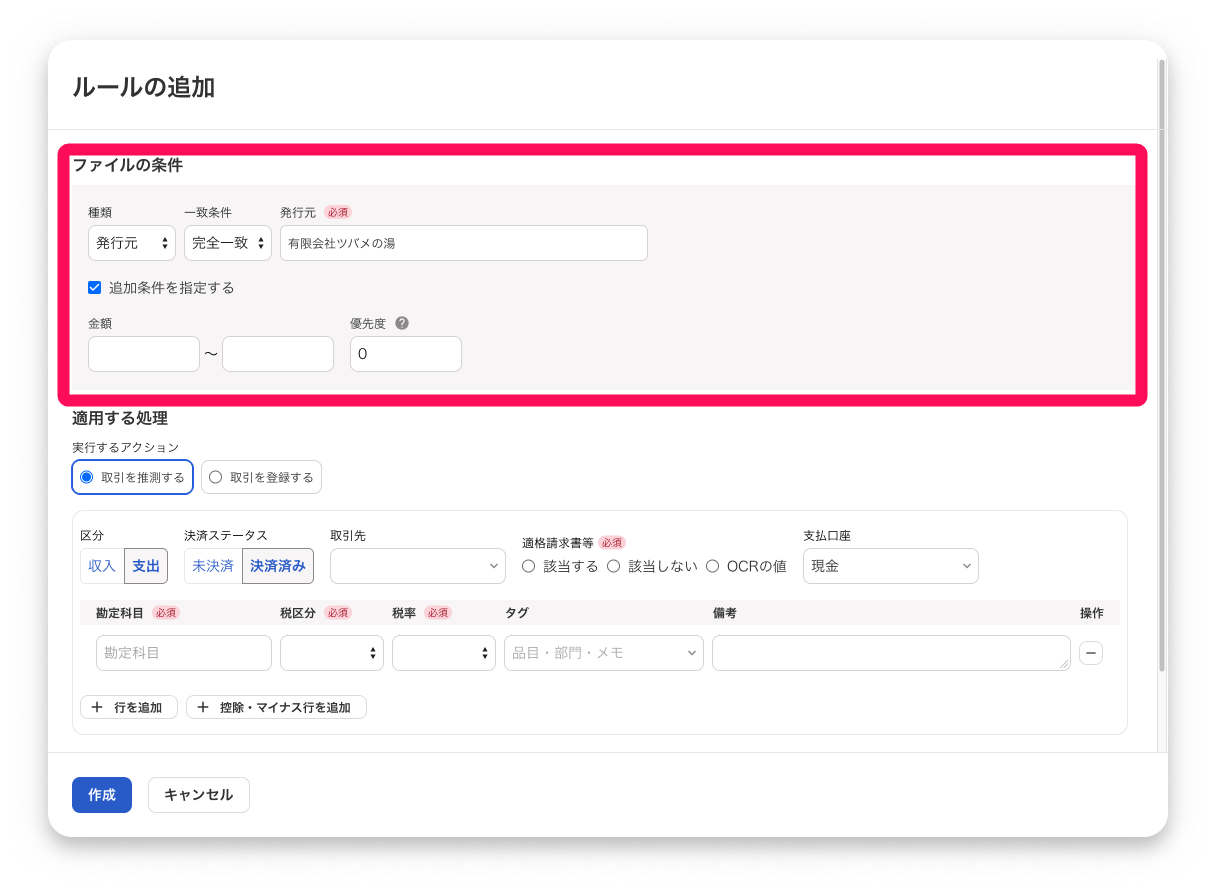Click the 適用する処理 heading
1216x893 pixels.
(120, 418)
